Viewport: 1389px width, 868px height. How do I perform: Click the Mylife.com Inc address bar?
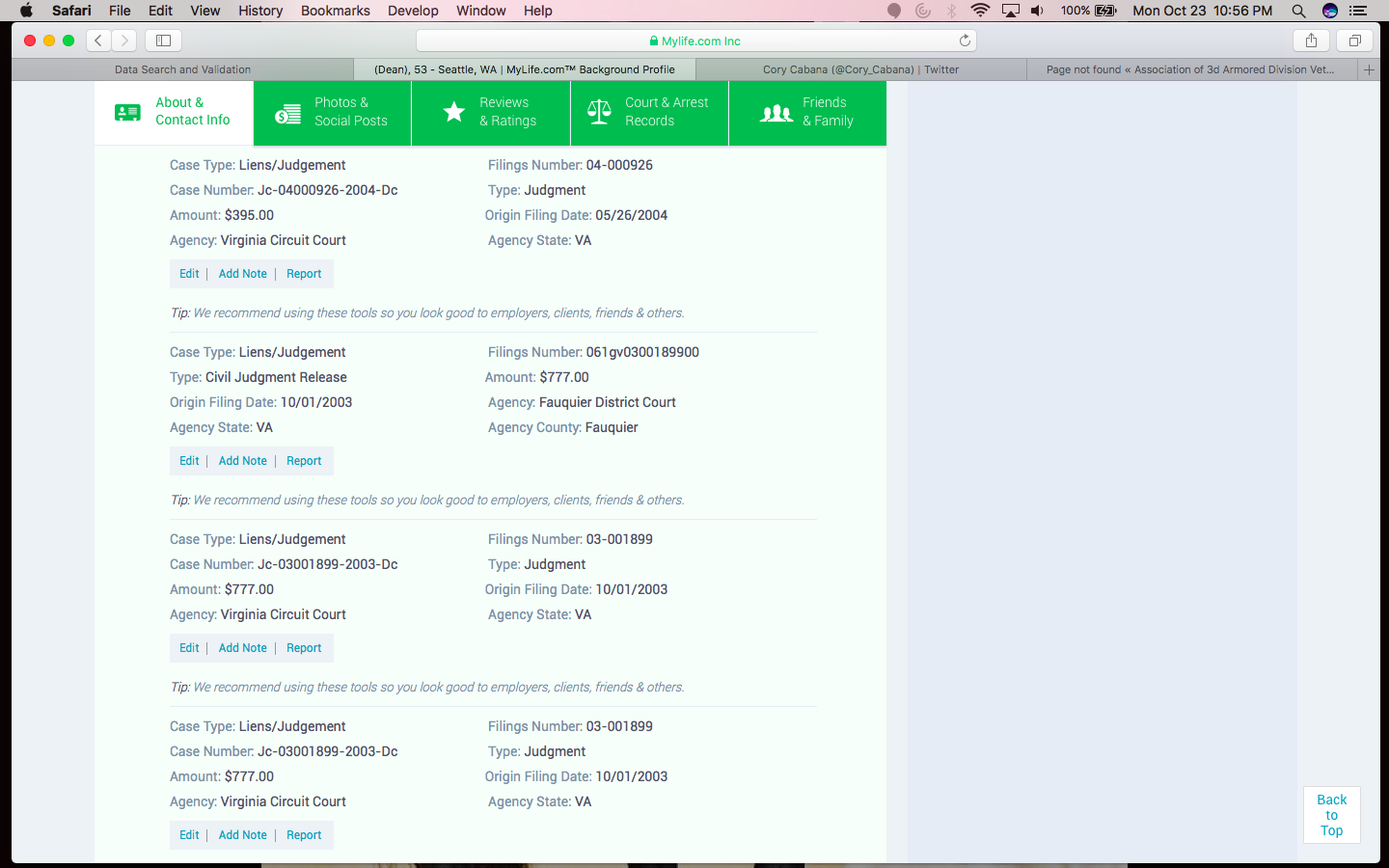pos(695,41)
